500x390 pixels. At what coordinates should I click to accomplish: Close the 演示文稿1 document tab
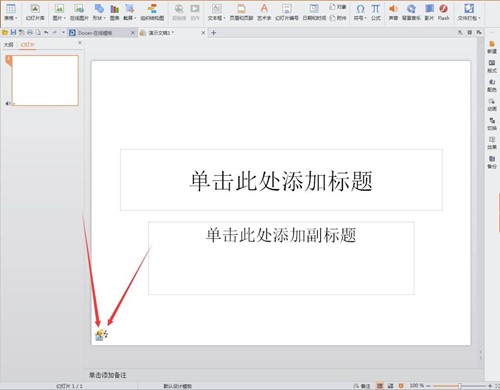(203, 33)
